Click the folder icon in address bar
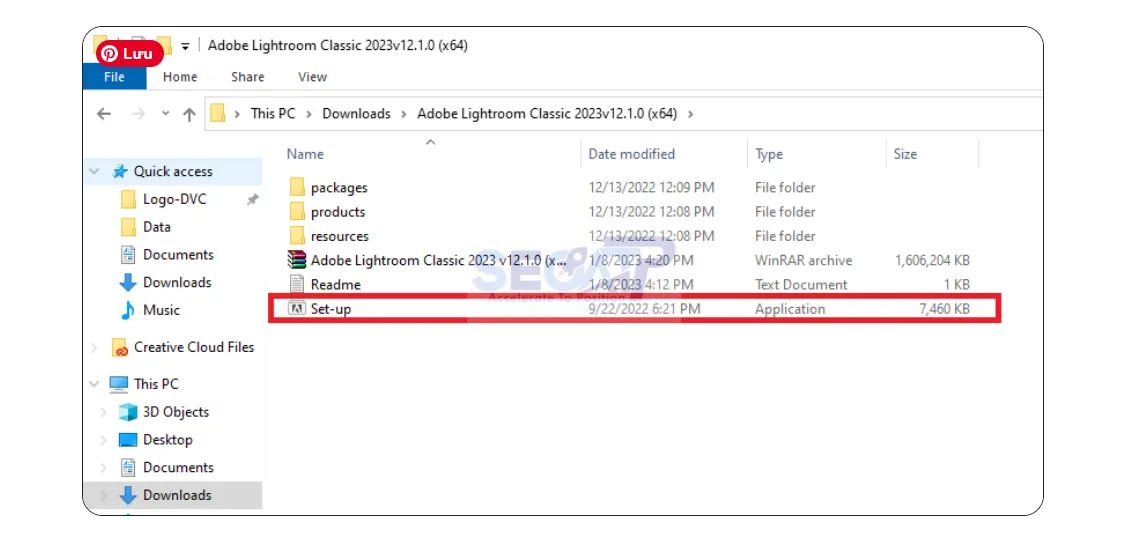Image resolution: width=1147 pixels, height=552 pixels. tap(217, 113)
